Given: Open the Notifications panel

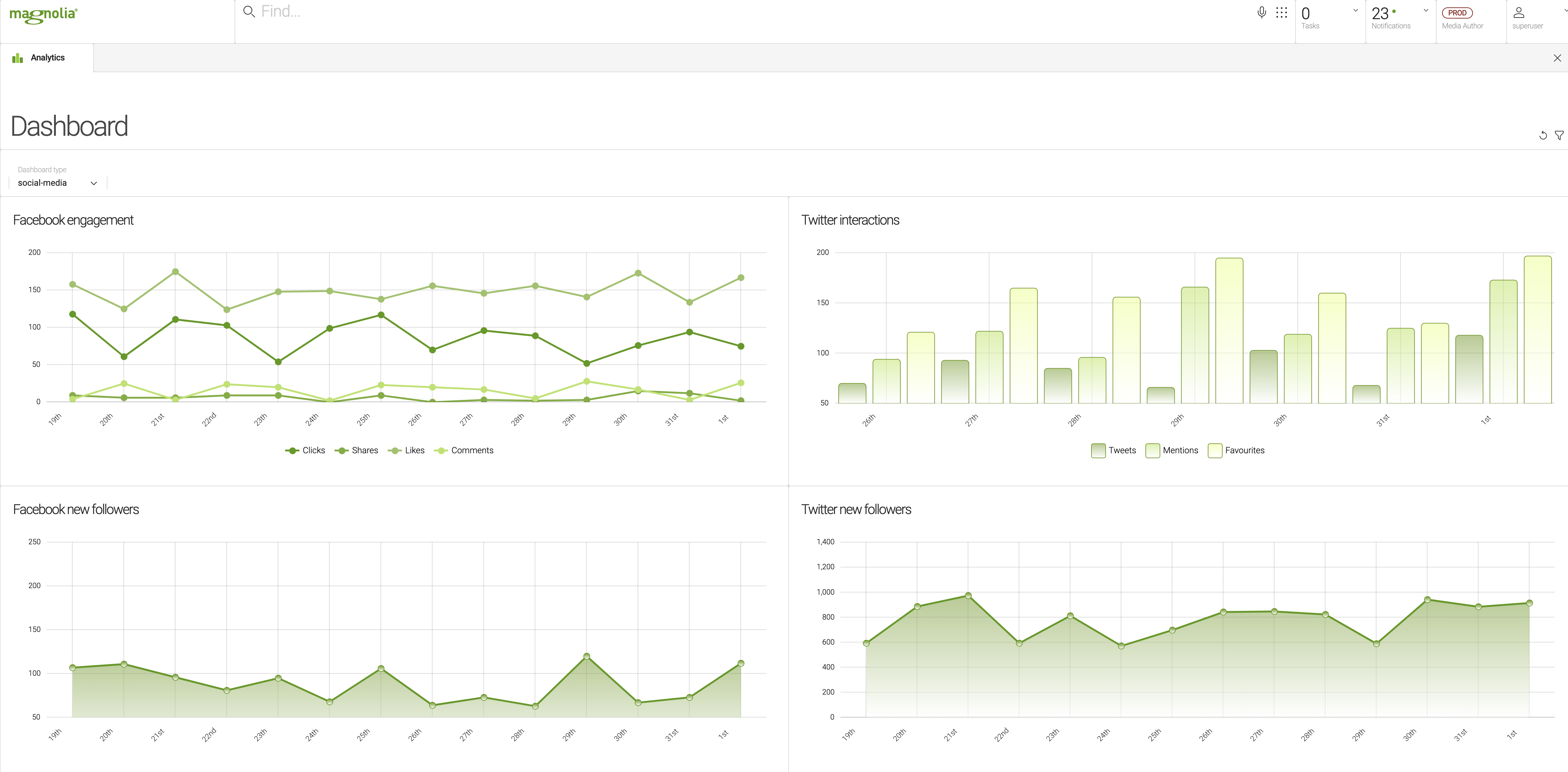Looking at the screenshot, I should pyautogui.click(x=1381, y=13).
